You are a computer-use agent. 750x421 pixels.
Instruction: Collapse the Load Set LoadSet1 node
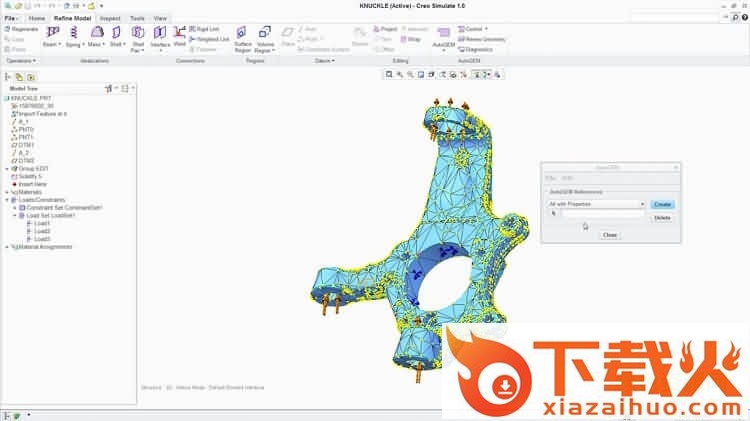coord(15,215)
